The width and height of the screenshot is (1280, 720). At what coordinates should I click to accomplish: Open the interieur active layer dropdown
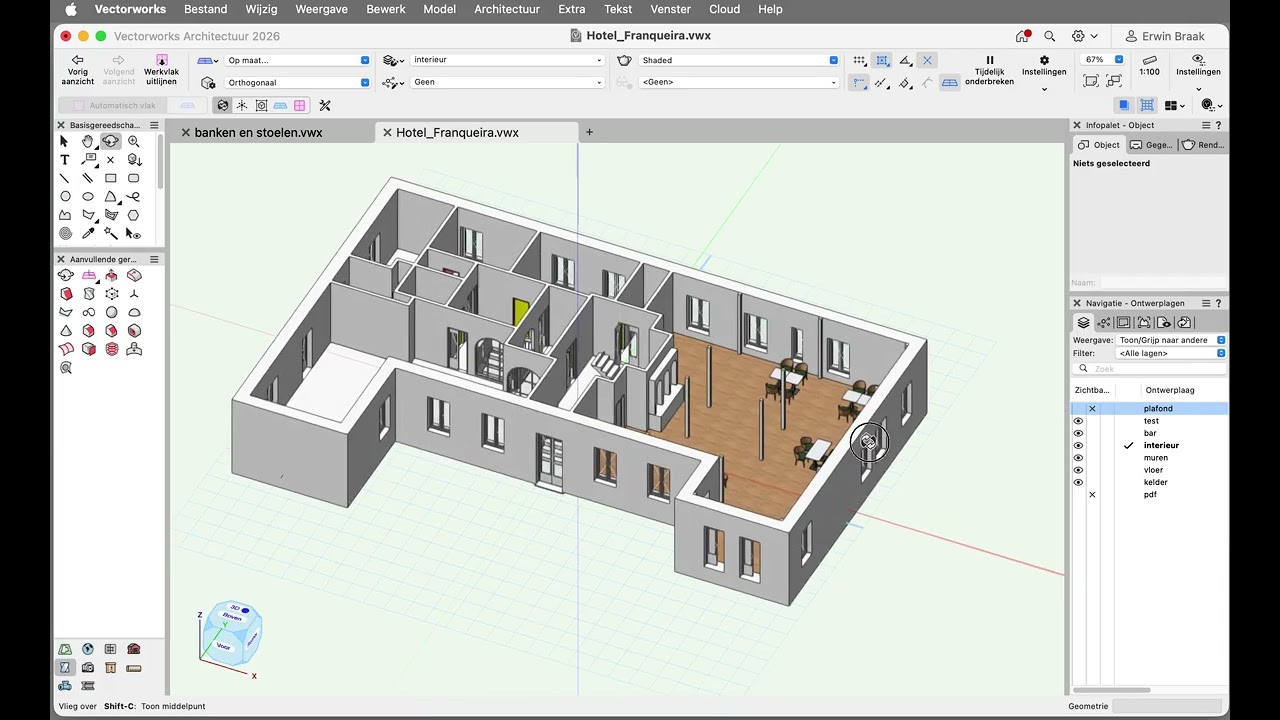coord(508,60)
